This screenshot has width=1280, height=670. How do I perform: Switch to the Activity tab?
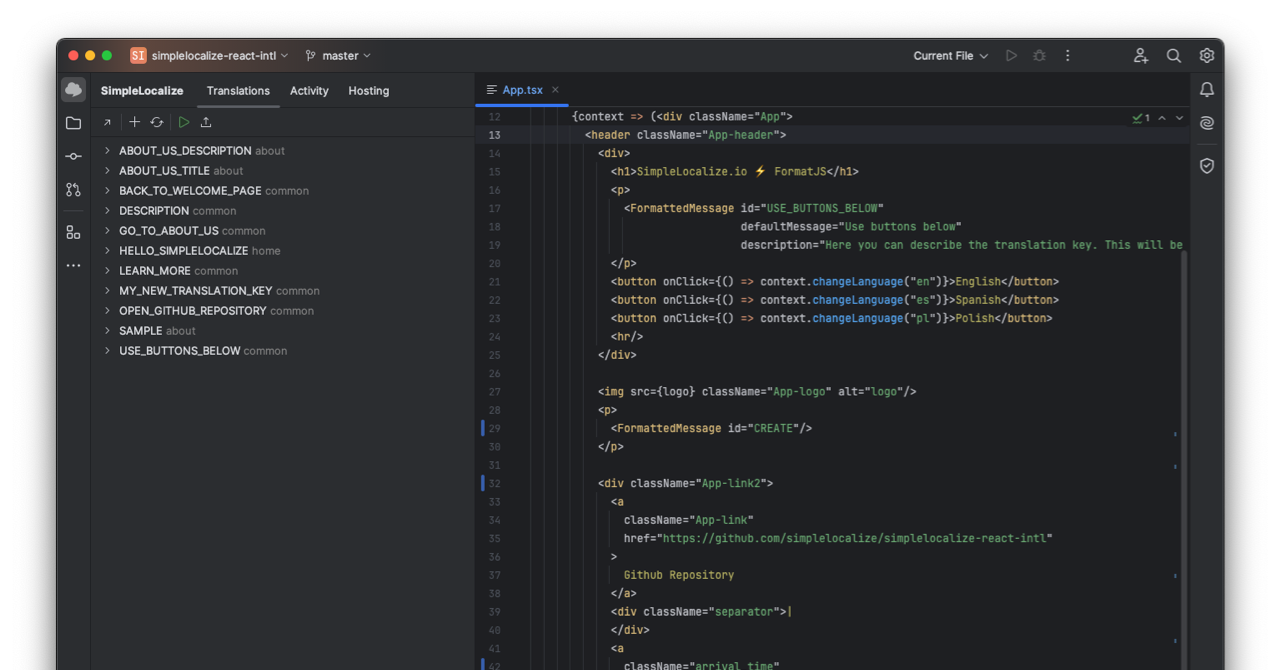click(309, 91)
